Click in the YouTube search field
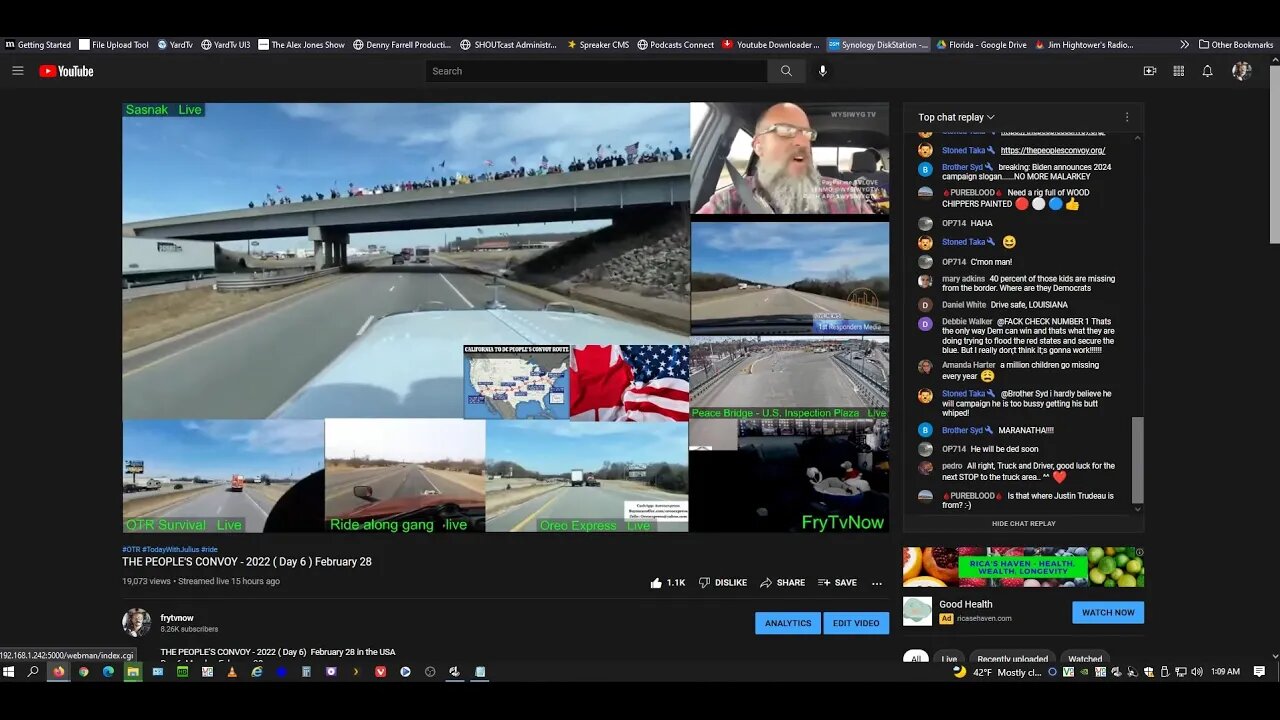Image resolution: width=1280 pixels, height=720 pixels. pyautogui.click(x=596, y=71)
